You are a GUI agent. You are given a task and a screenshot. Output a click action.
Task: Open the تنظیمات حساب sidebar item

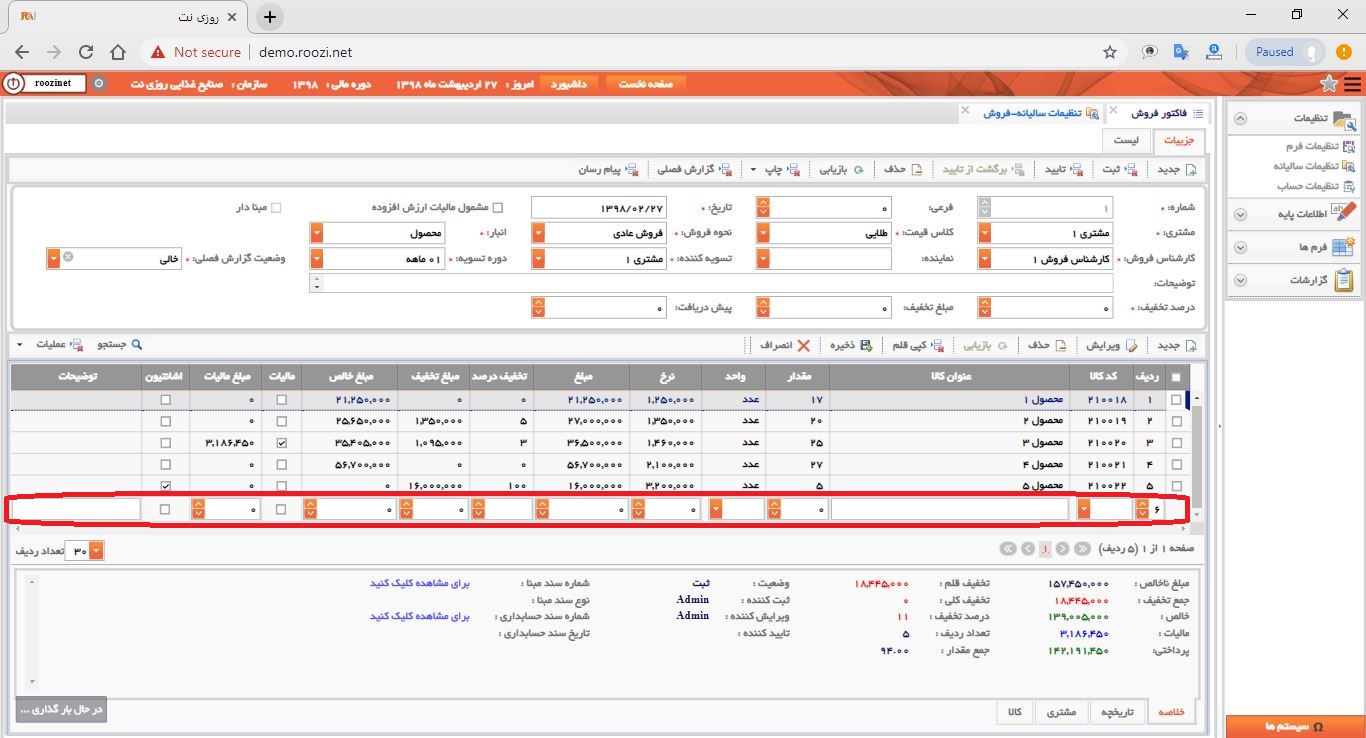coord(1316,186)
